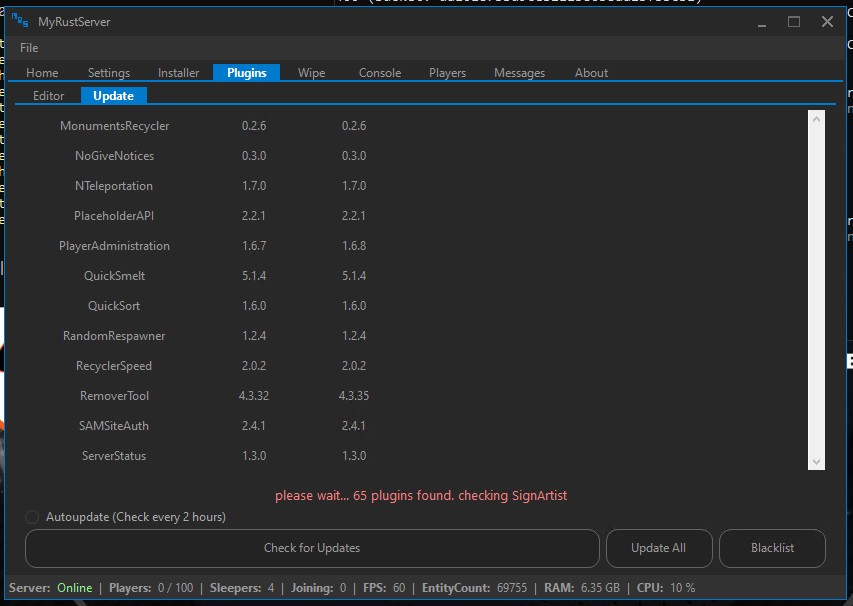The height and width of the screenshot is (606, 853).
Task: Select the RemoverTool plugin row
Action: (114, 396)
